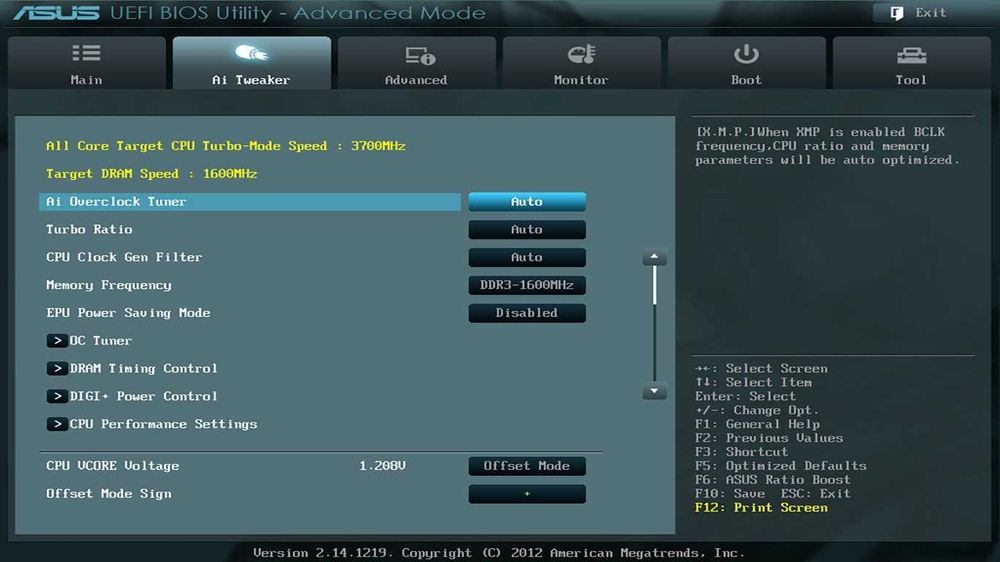This screenshot has width=1000, height=562.
Task: Click the Ai Tweaker tab icon
Action: pos(251,53)
